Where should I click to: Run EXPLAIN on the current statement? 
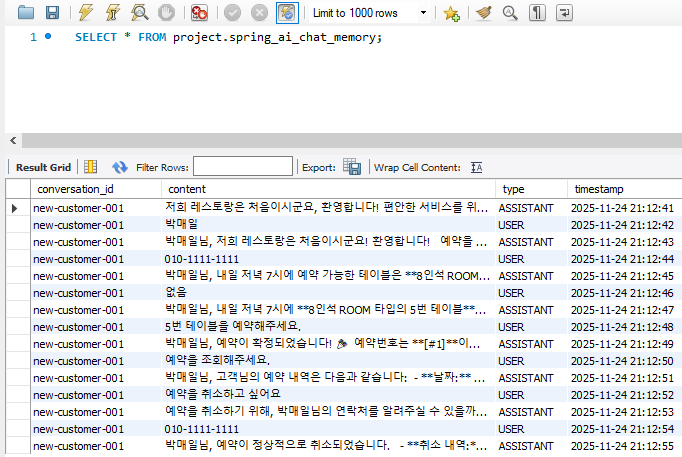140,13
